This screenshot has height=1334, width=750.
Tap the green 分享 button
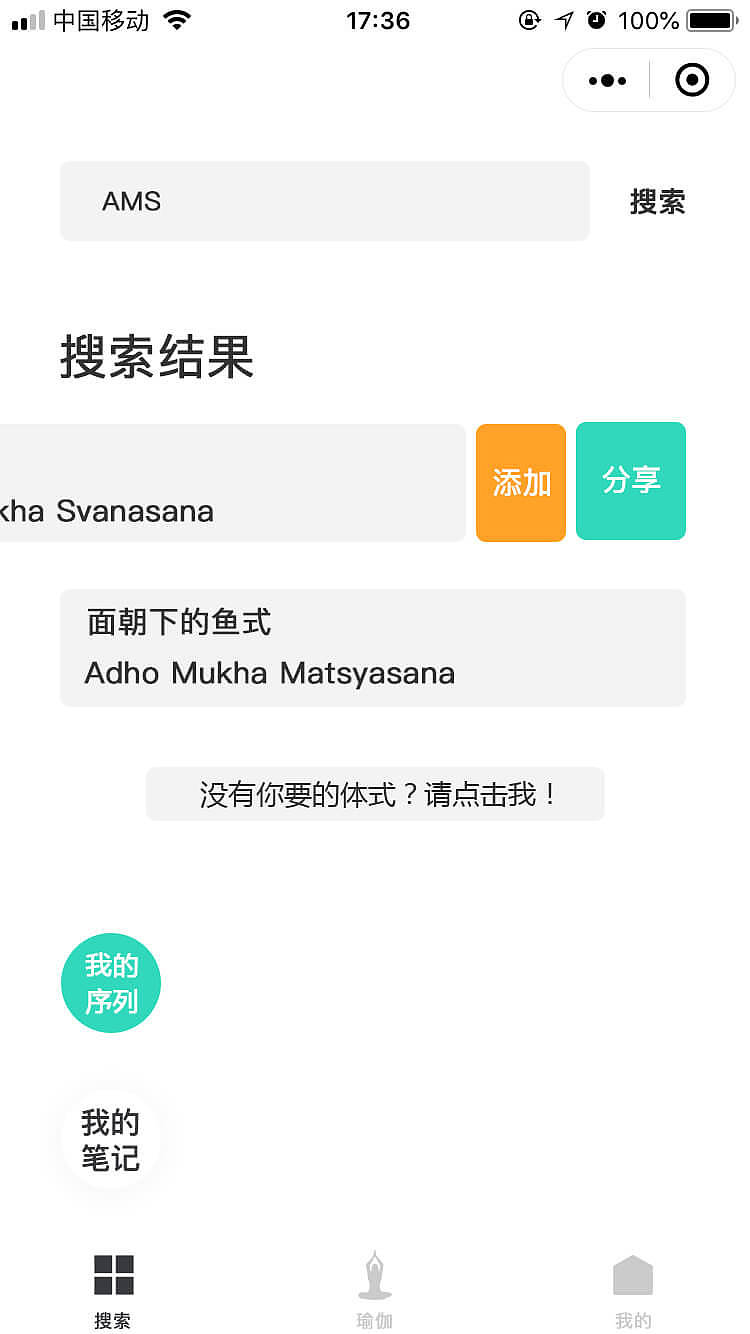pyautogui.click(x=630, y=481)
